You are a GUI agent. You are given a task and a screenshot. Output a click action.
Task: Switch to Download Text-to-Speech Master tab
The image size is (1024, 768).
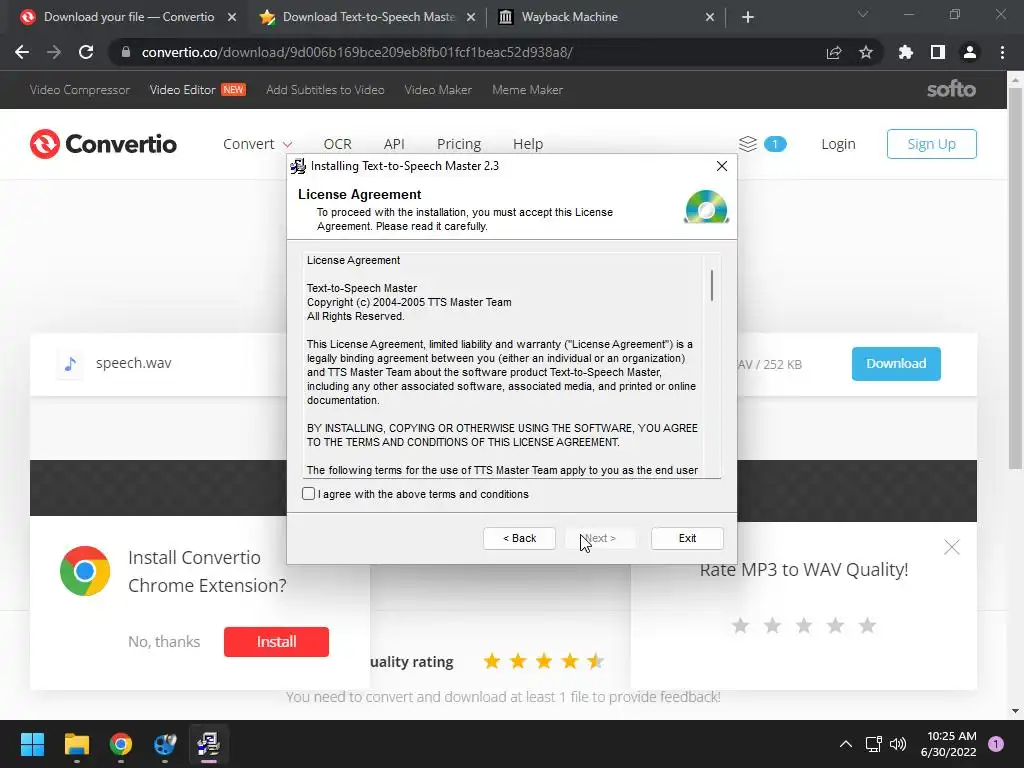click(368, 17)
